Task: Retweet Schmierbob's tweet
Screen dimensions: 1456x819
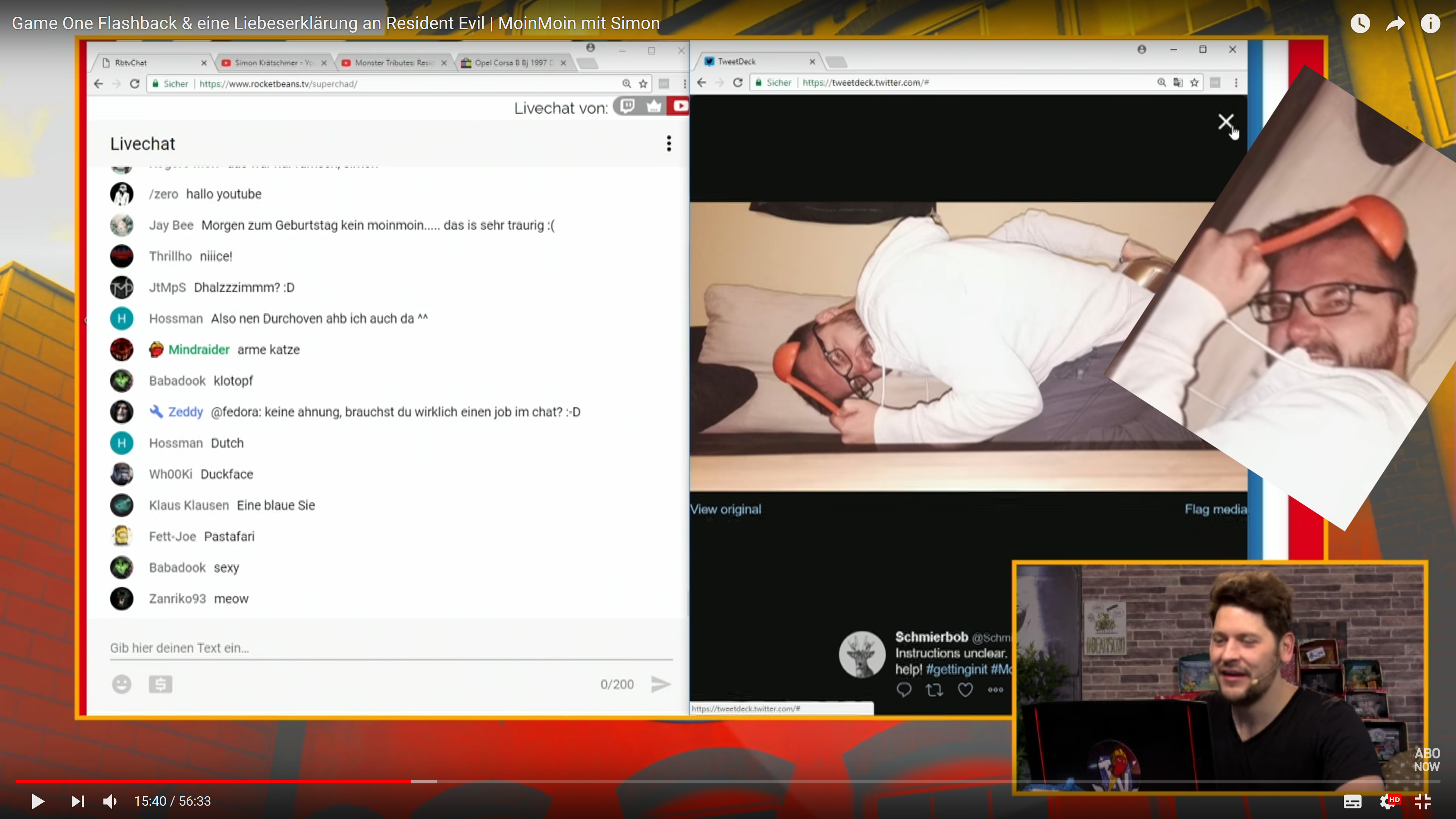Action: pyautogui.click(x=934, y=690)
